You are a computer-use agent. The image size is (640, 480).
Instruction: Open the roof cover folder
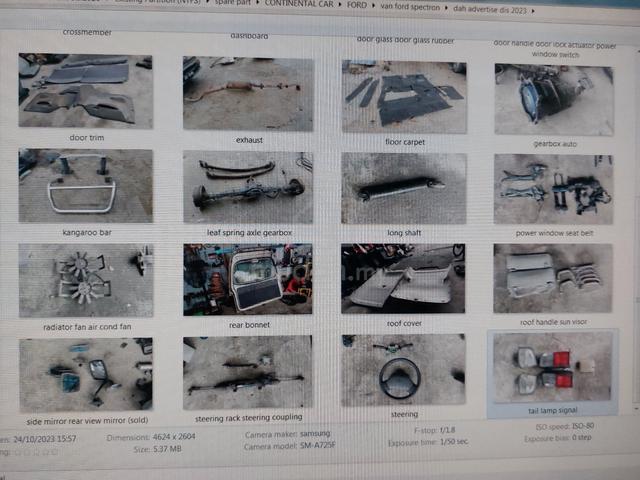pyautogui.click(x=403, y=279)
